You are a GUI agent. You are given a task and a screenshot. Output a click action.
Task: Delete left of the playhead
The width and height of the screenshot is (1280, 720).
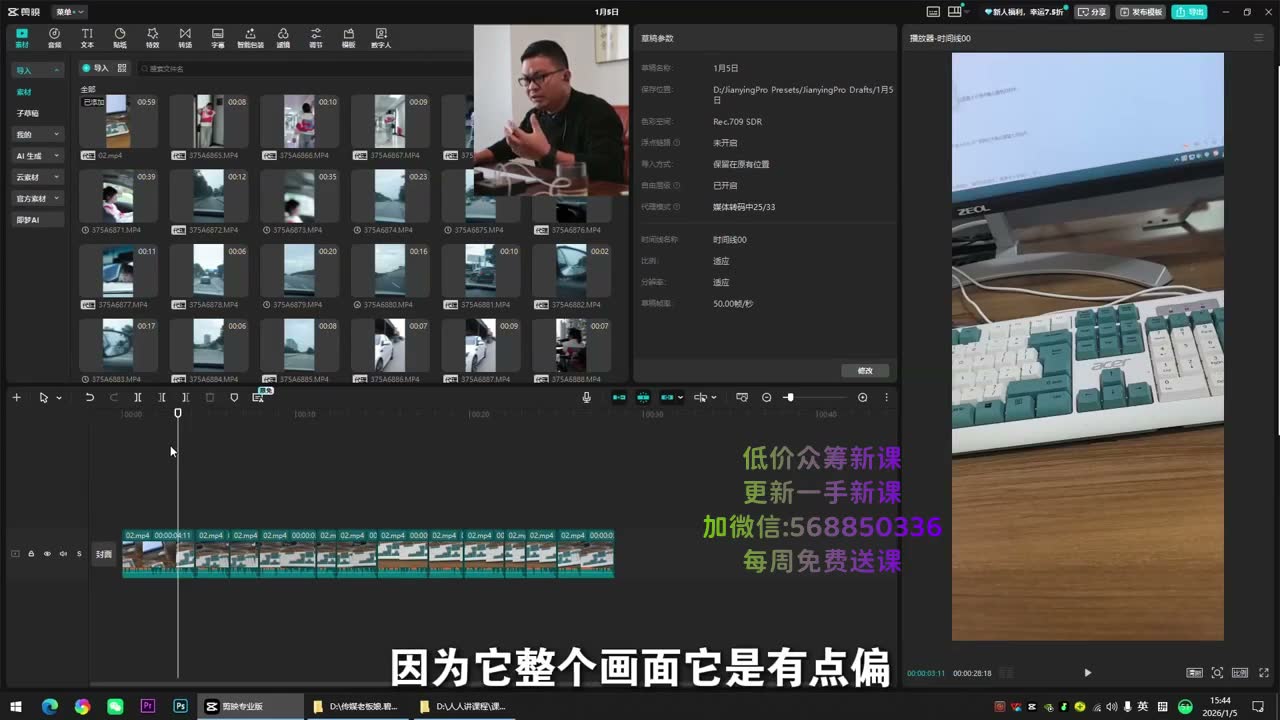(x=162, y=397)
